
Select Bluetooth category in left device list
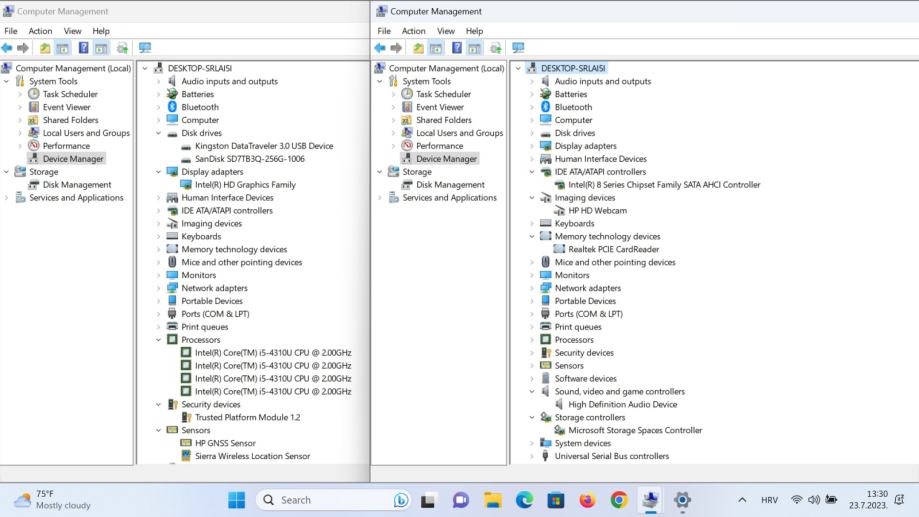pos(200,107)
